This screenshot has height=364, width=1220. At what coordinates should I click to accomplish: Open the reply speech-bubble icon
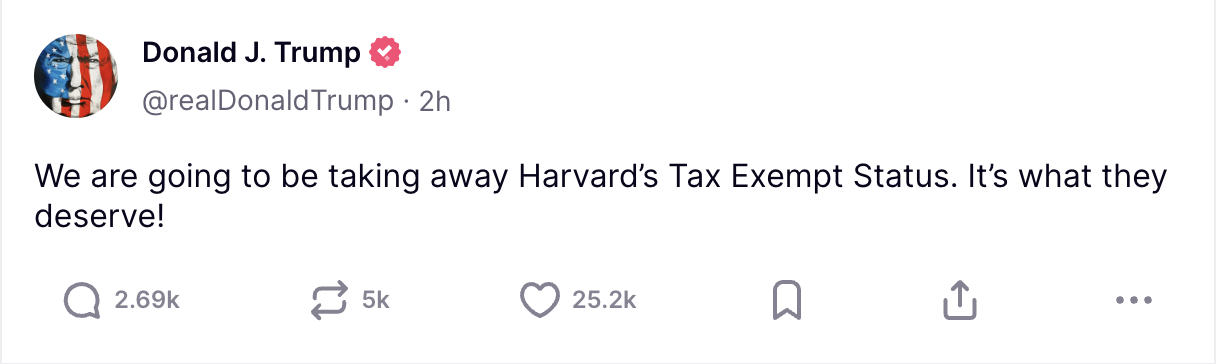[x=82, y=299]
